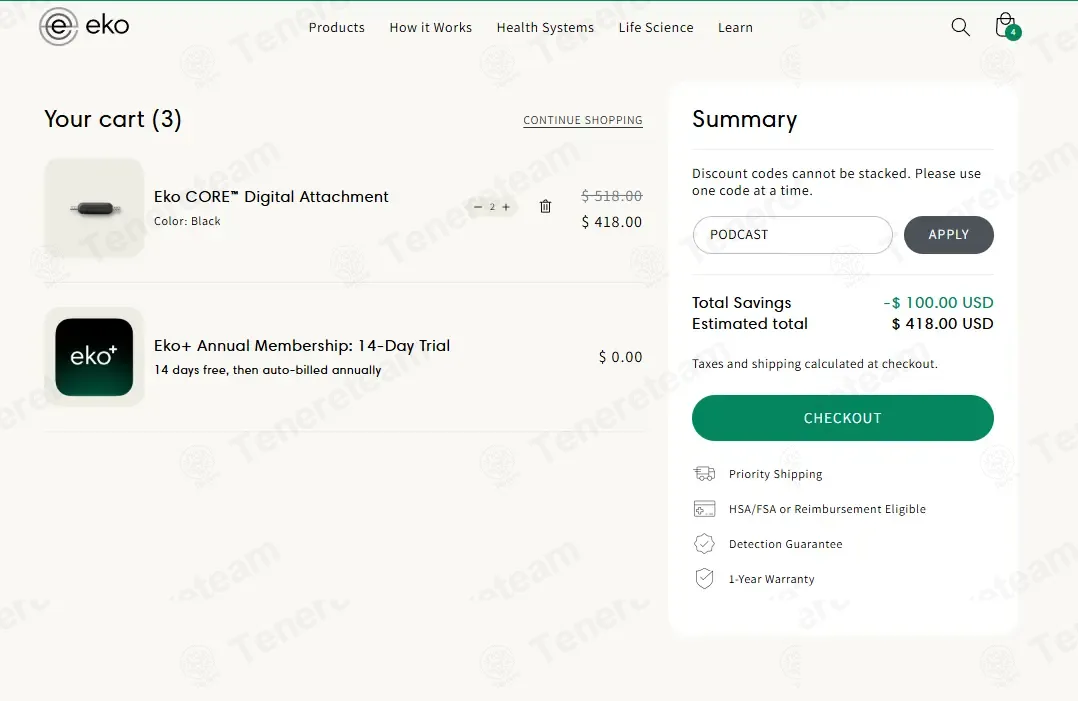Open the How it Works menu

[430, 27]
